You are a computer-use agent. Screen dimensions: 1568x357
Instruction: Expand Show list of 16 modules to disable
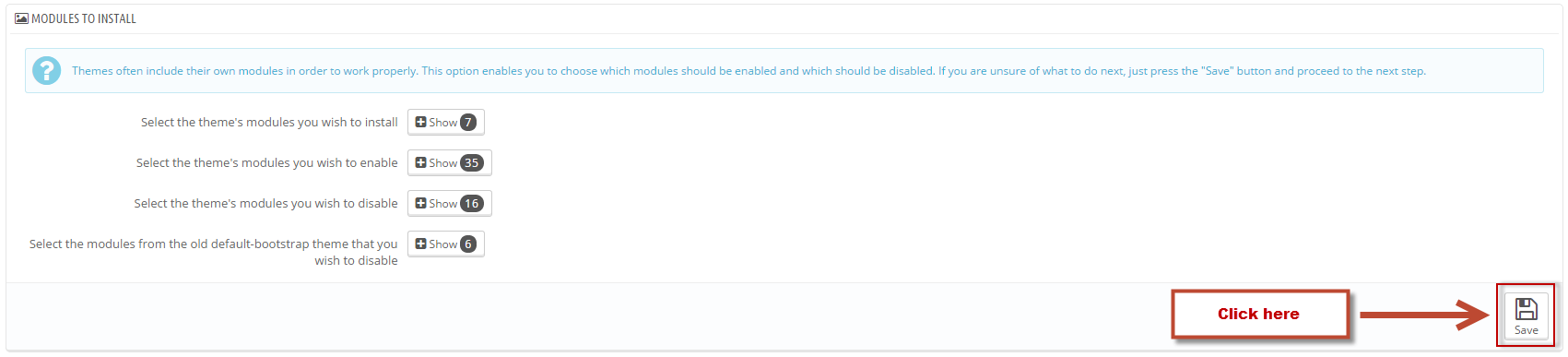[450, 203]
